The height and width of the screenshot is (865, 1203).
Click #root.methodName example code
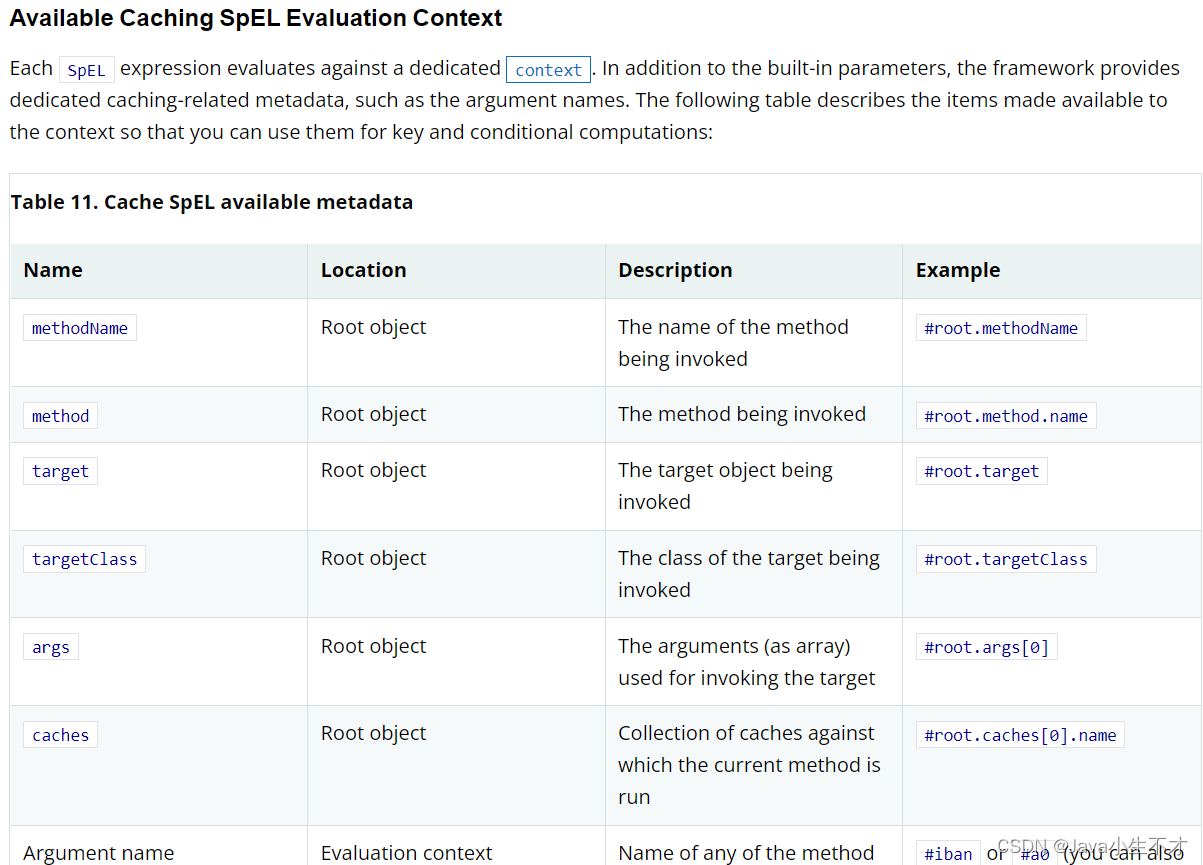[x=1001, y=328]
